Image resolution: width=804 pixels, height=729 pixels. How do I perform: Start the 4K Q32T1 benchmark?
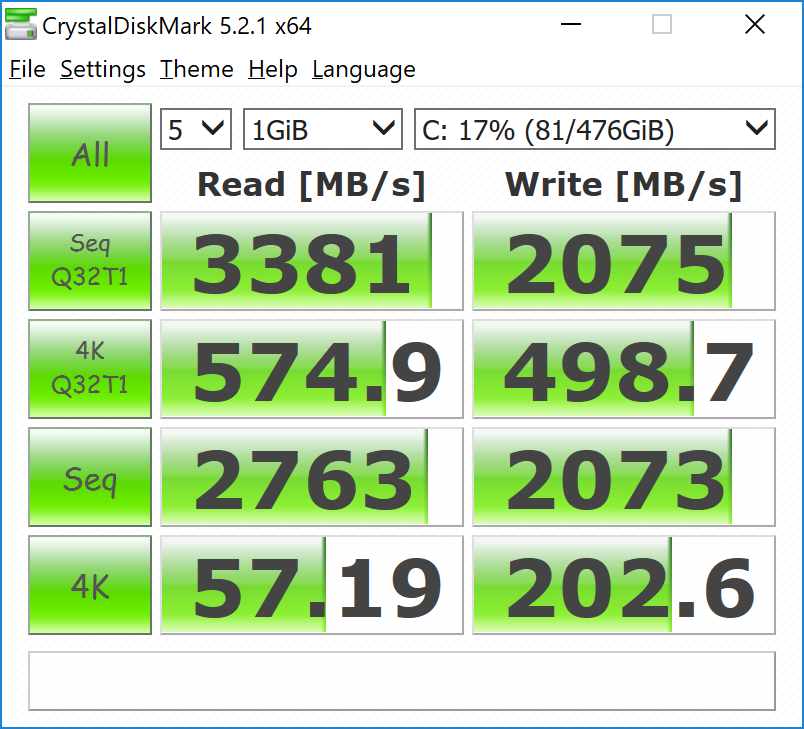tap(90, 369)
